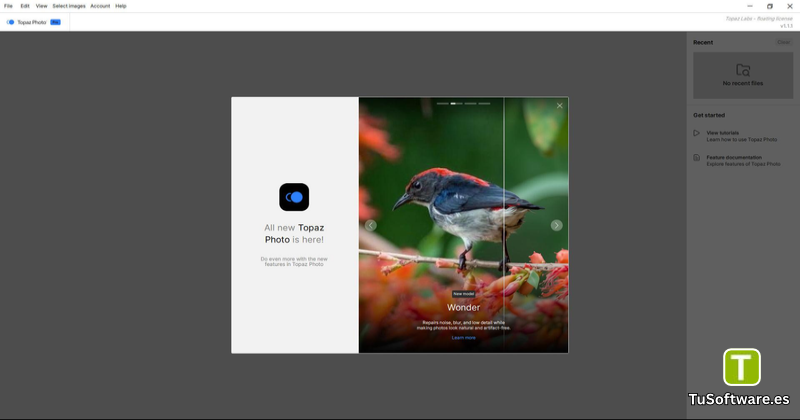The image size is (800, 420).
Task: Go to previous slide with left arrow
Action: pos(371,225)
